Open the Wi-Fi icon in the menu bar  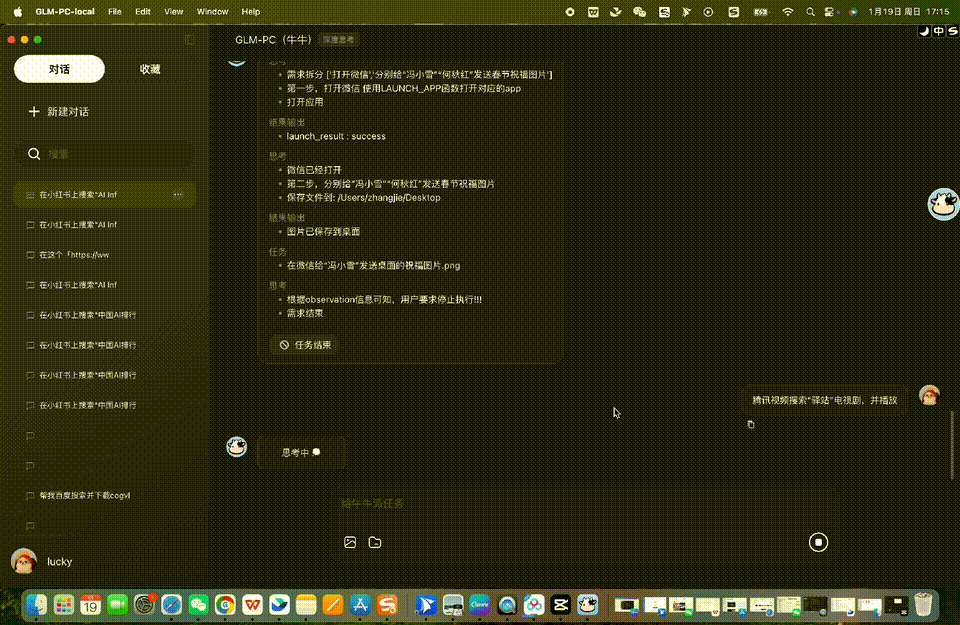788,12
